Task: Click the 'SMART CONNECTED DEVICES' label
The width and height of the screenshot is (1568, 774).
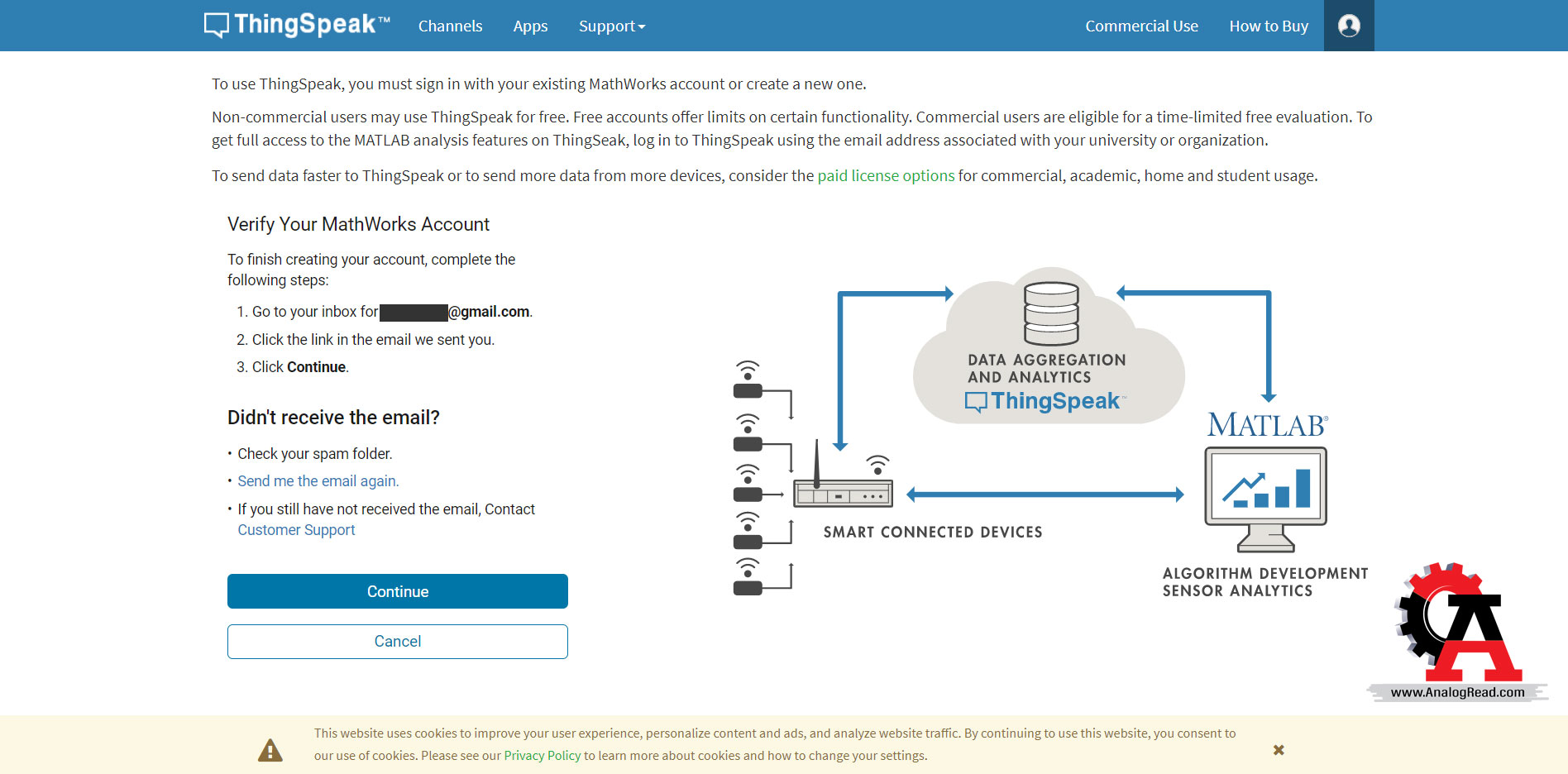Action: click(933, 533)
